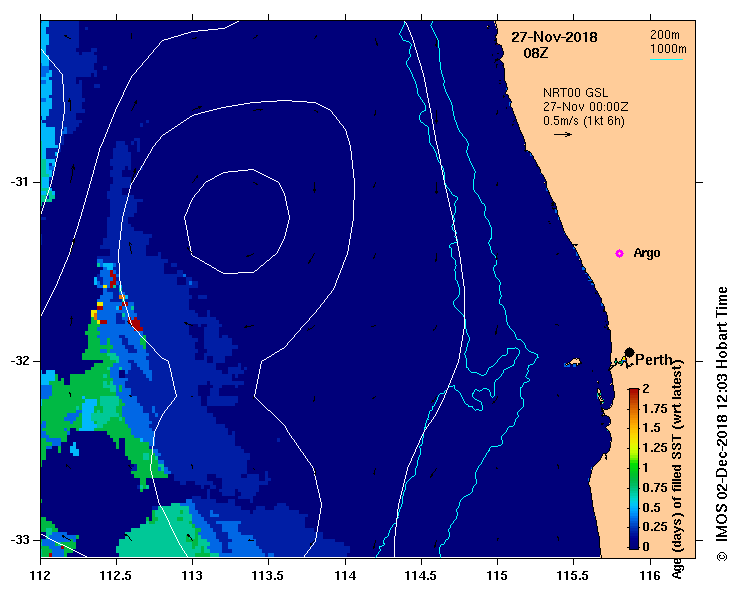Click the 1000m depth legend label
The width and height of the screenshot is (739, 592).
coord(668,49)
